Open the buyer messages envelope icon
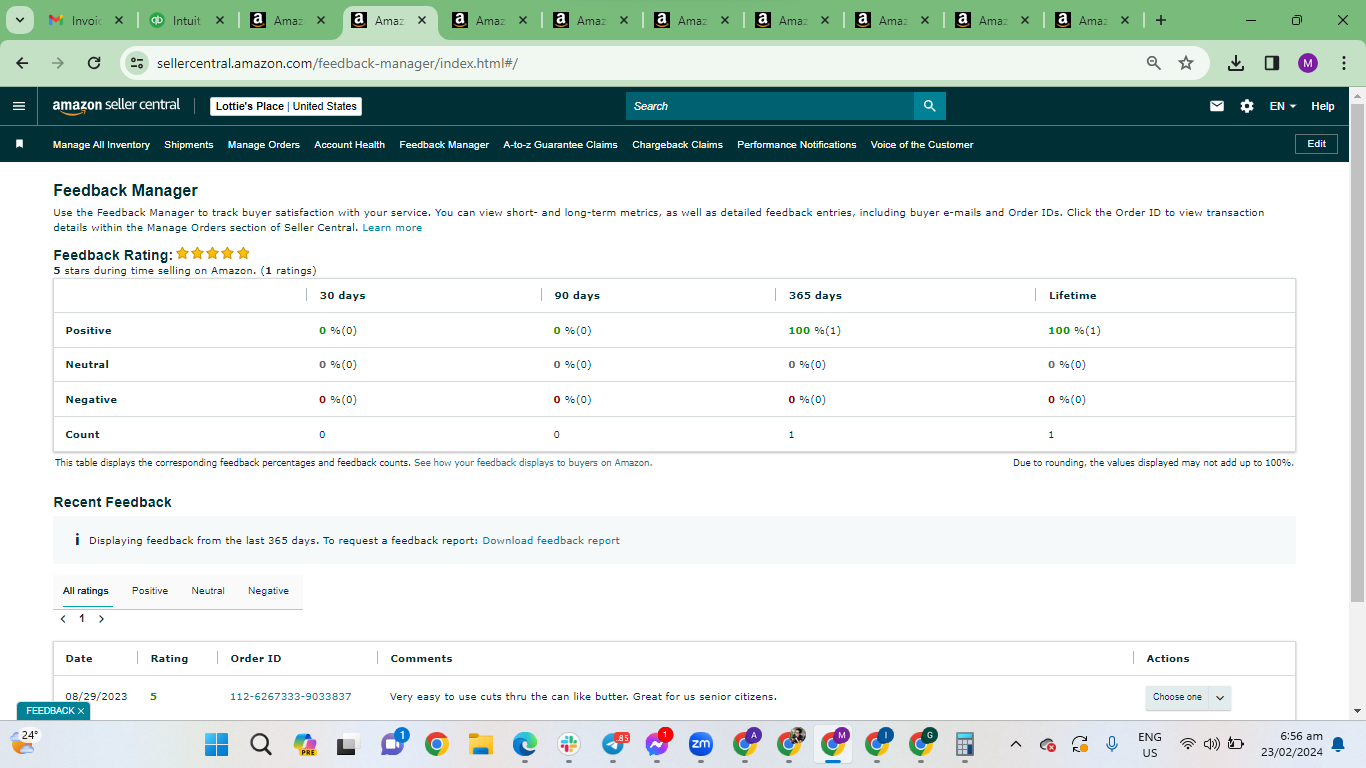Image resolution: width=1366 pixels, height=768 pixels. click(x=1217, y=106)
